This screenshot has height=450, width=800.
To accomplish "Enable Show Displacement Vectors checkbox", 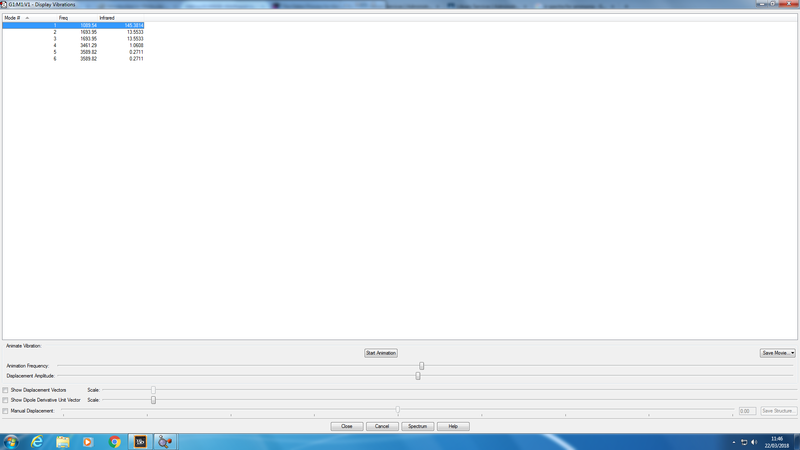I will (5, 390).
